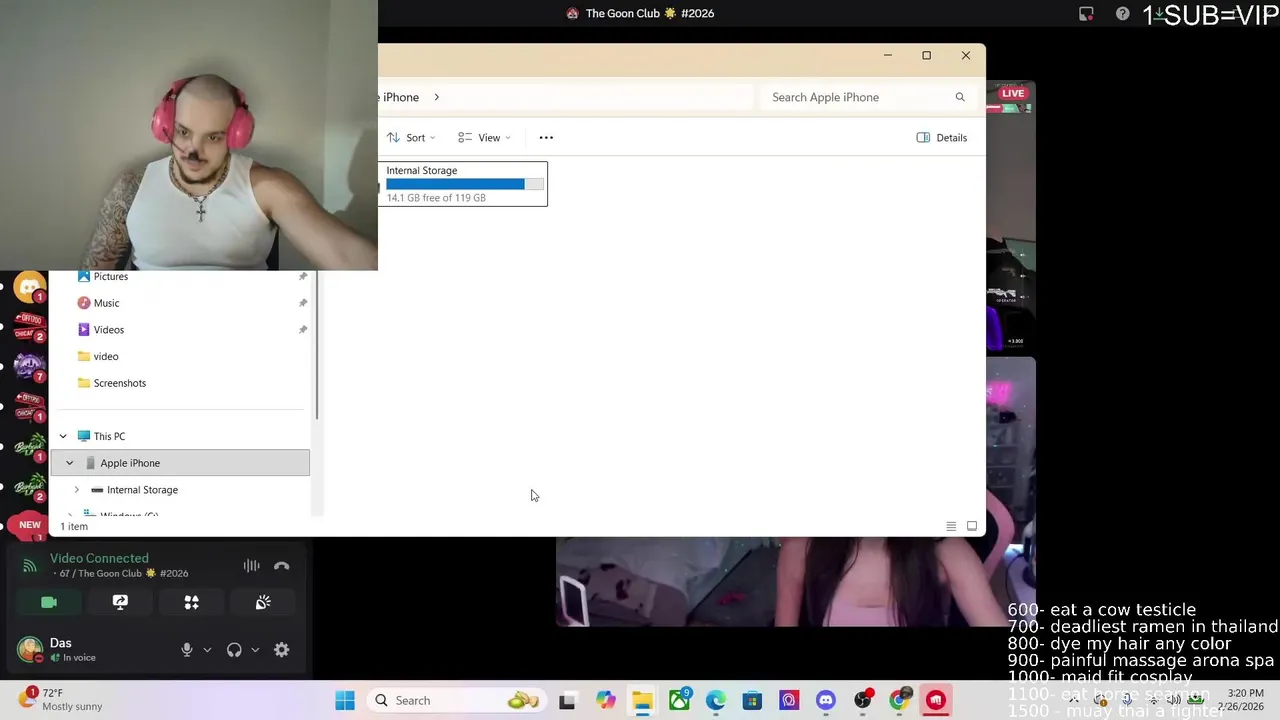The height and width of the screenshot is (720, 1280).
Task: Open Microsoft Store on taskbar
Action: click(752, 700)
